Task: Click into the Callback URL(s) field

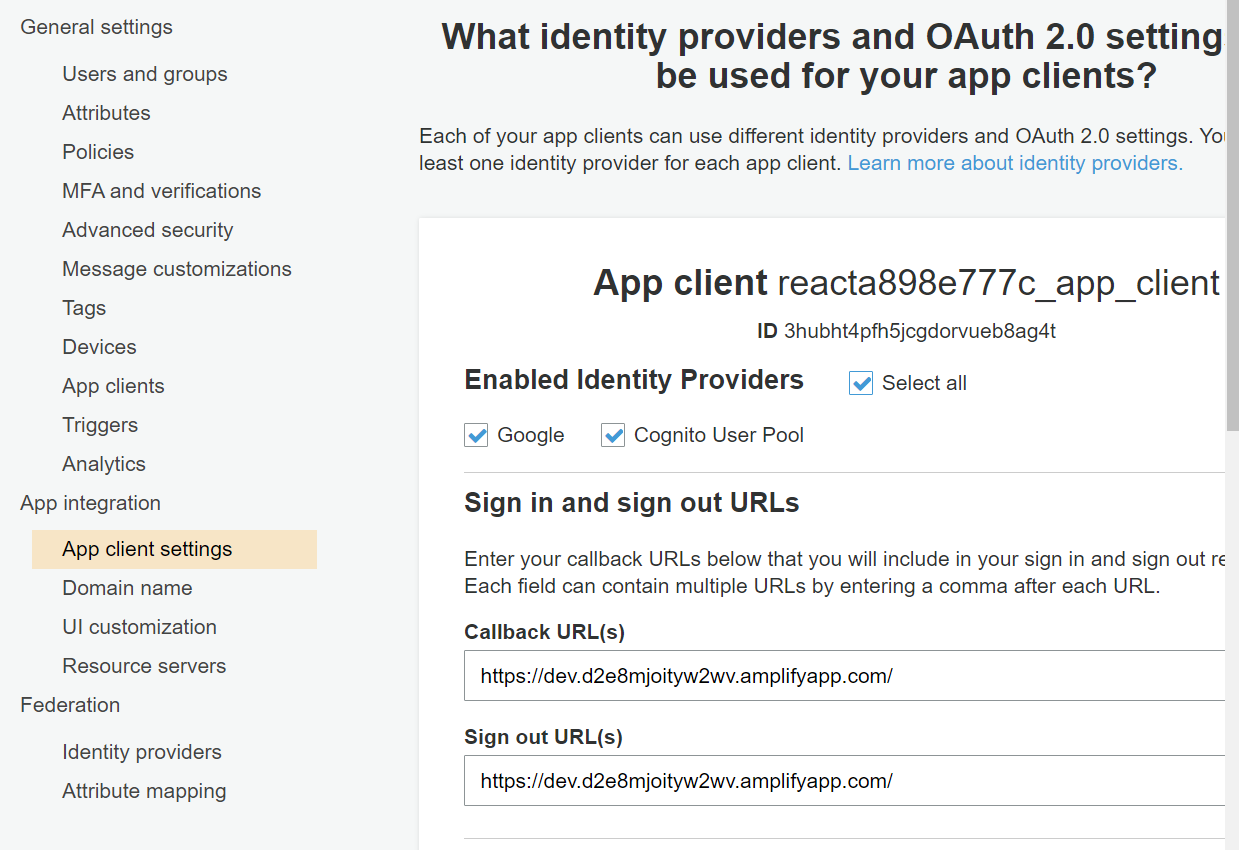Action: point(845,676)
